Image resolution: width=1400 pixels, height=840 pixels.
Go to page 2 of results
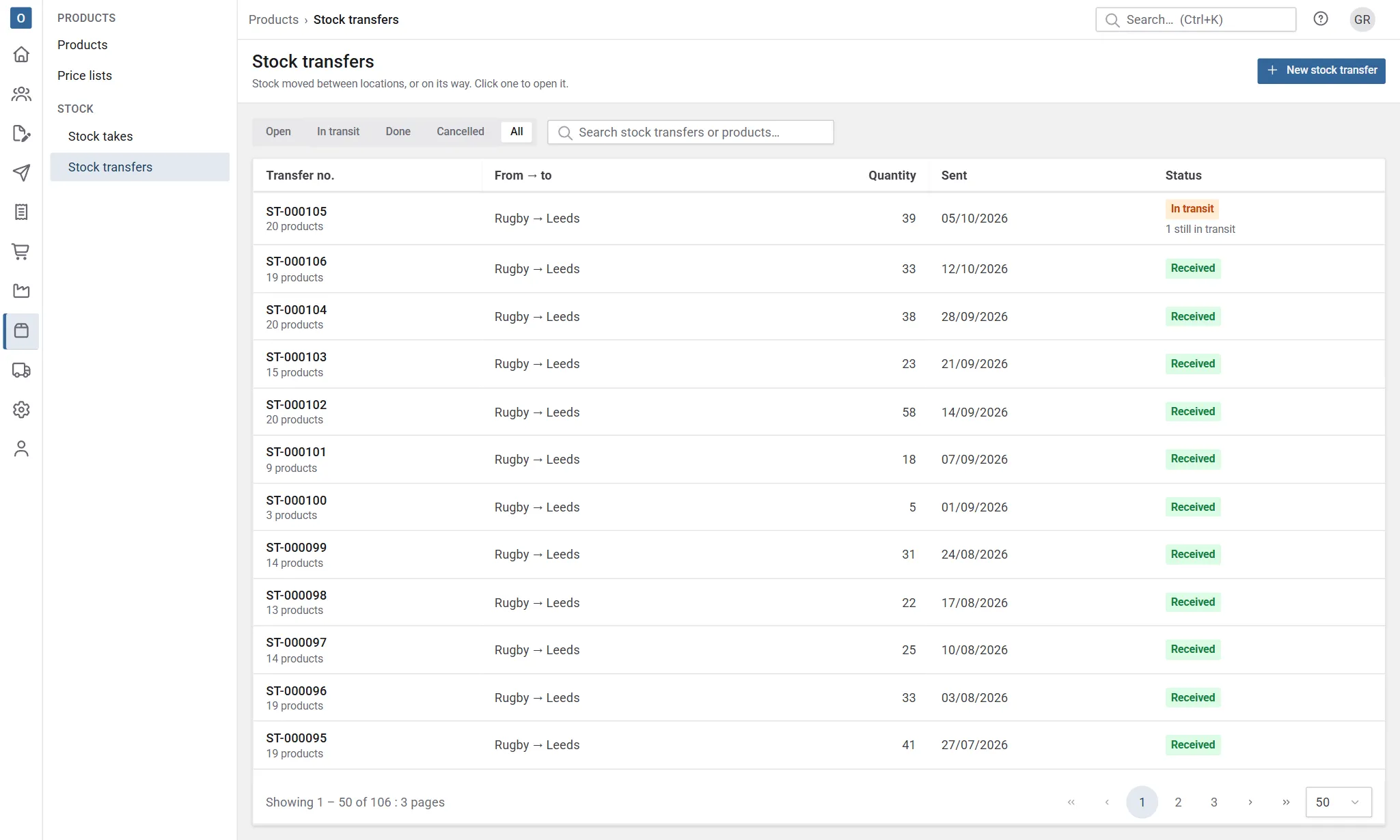tap(1178, 802)
